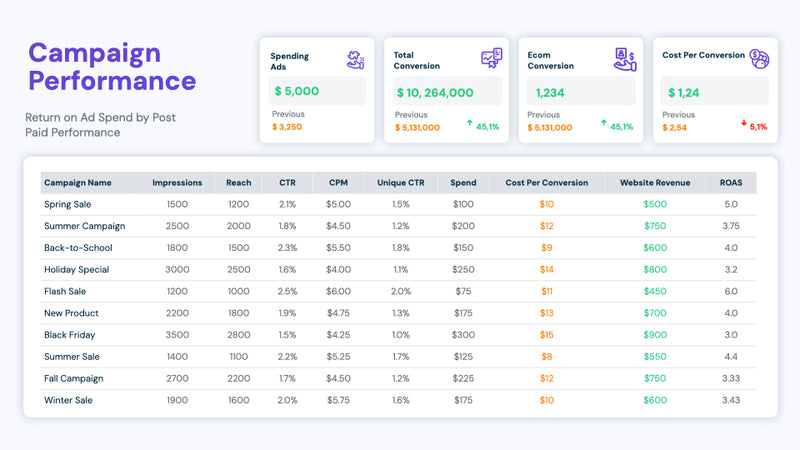Screen dimensions: 800x450
Task: Click Back-to-School unique CTR 1.8%
Action: pos(401,248)
